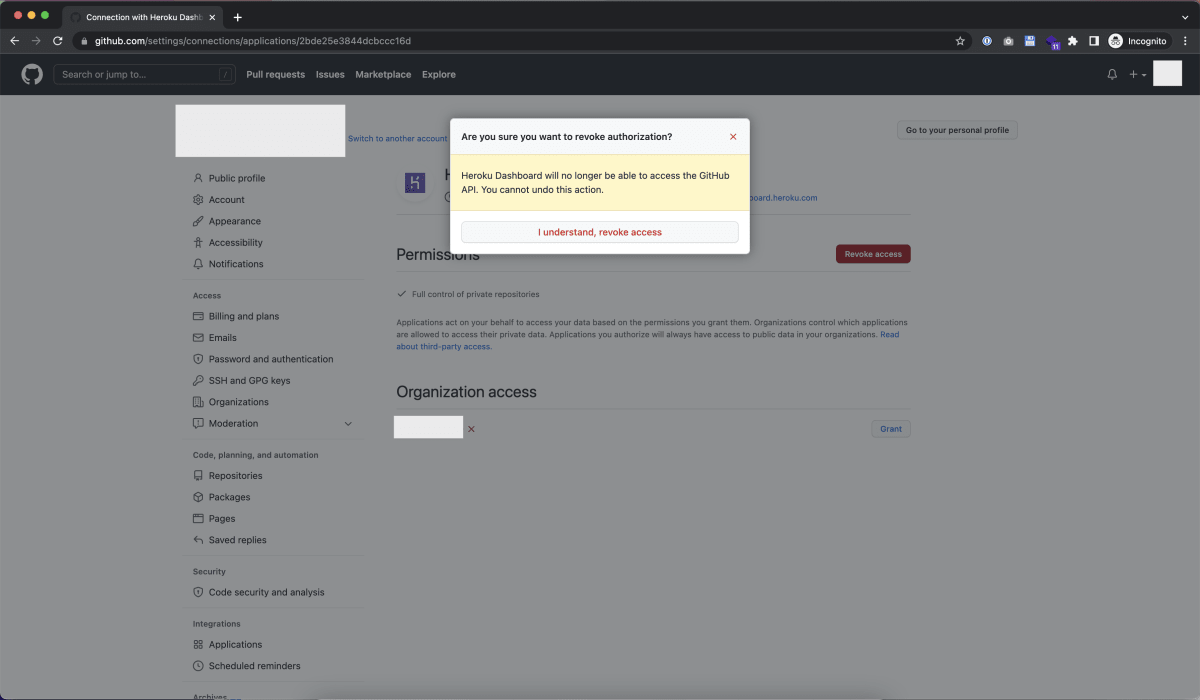Open Explore in top navigation

[439, 74]
